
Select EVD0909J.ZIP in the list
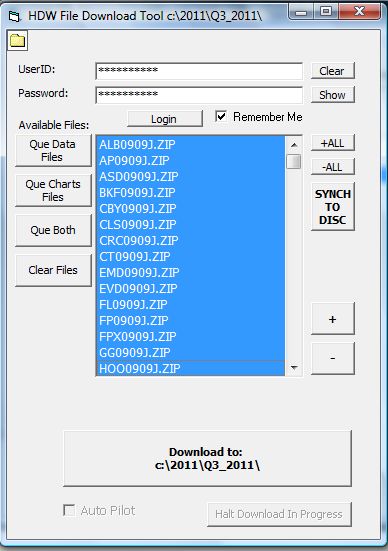click(190, 289)
